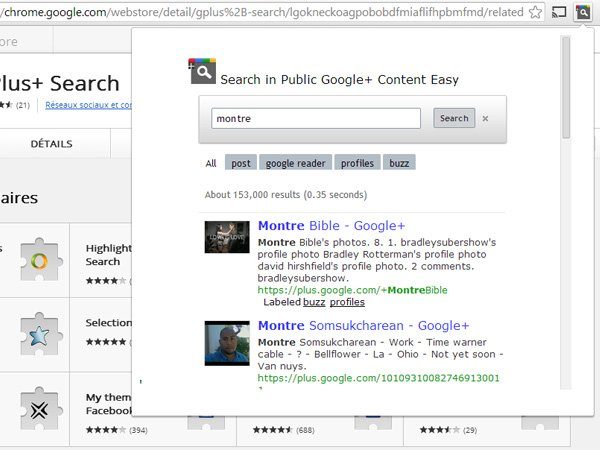Open Montre Somsukcharean profile thumbnail
Image resolution: width=600 pixels, height=450 pixels.
(227, 343)
